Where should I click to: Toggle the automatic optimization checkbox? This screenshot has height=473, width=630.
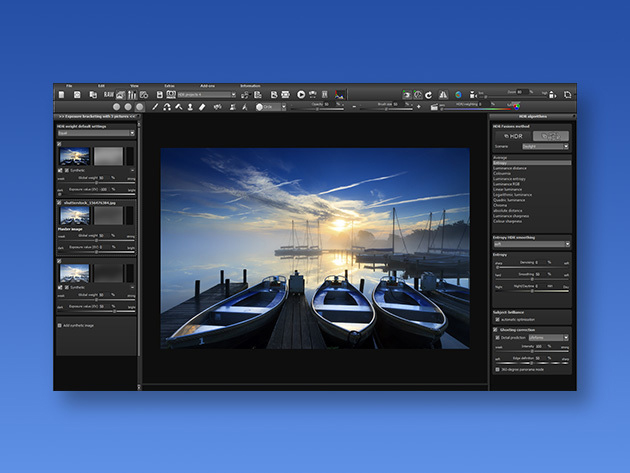497,320
